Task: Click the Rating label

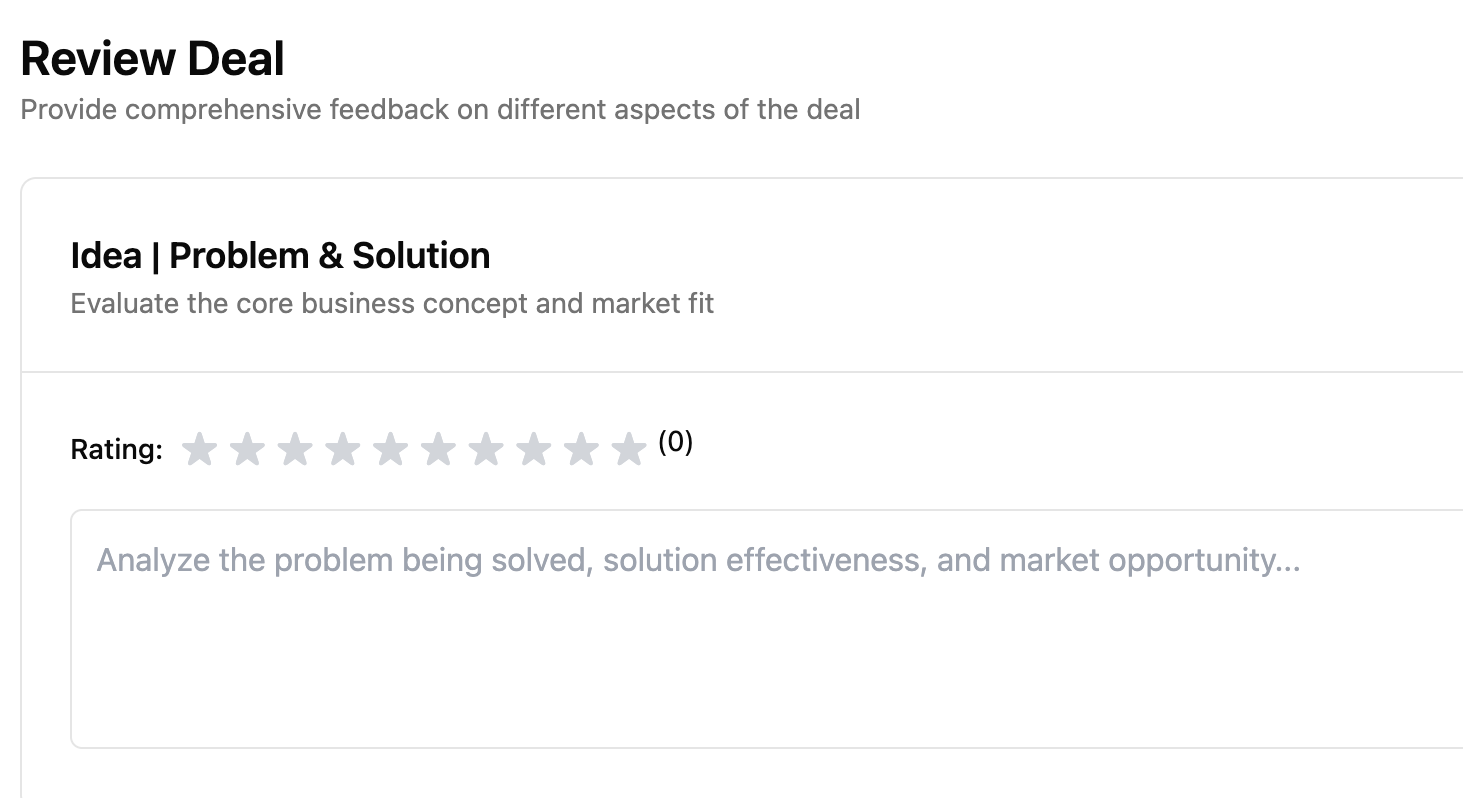Action: 115,449
